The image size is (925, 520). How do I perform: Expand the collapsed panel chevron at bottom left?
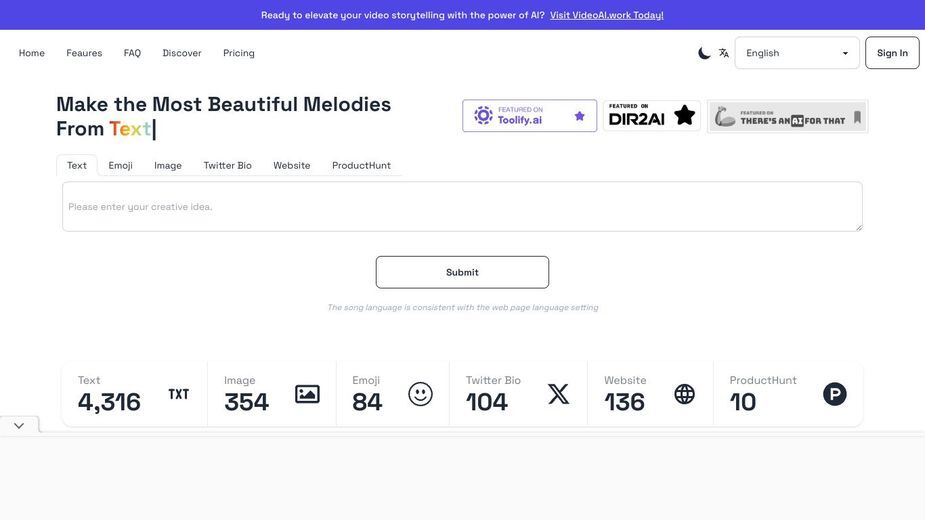19,426
